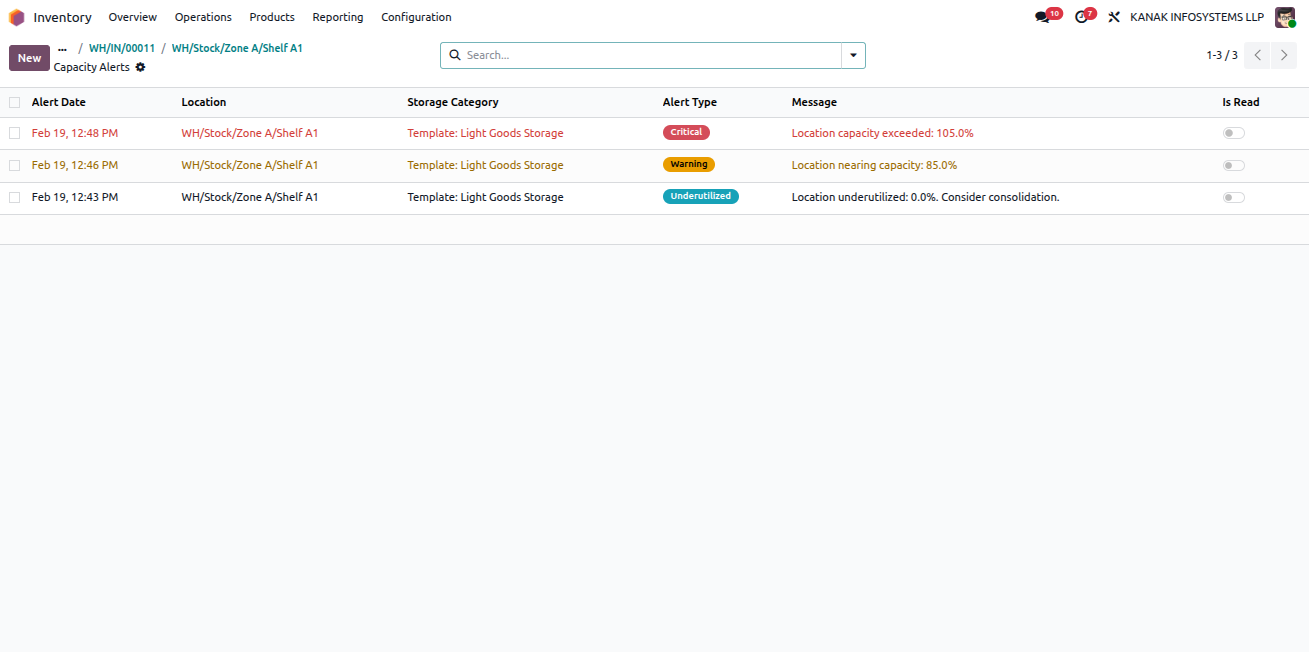Click Storage Category in the Underutilized row
This screenshot has height=652, width=1309.
[485, 197]
